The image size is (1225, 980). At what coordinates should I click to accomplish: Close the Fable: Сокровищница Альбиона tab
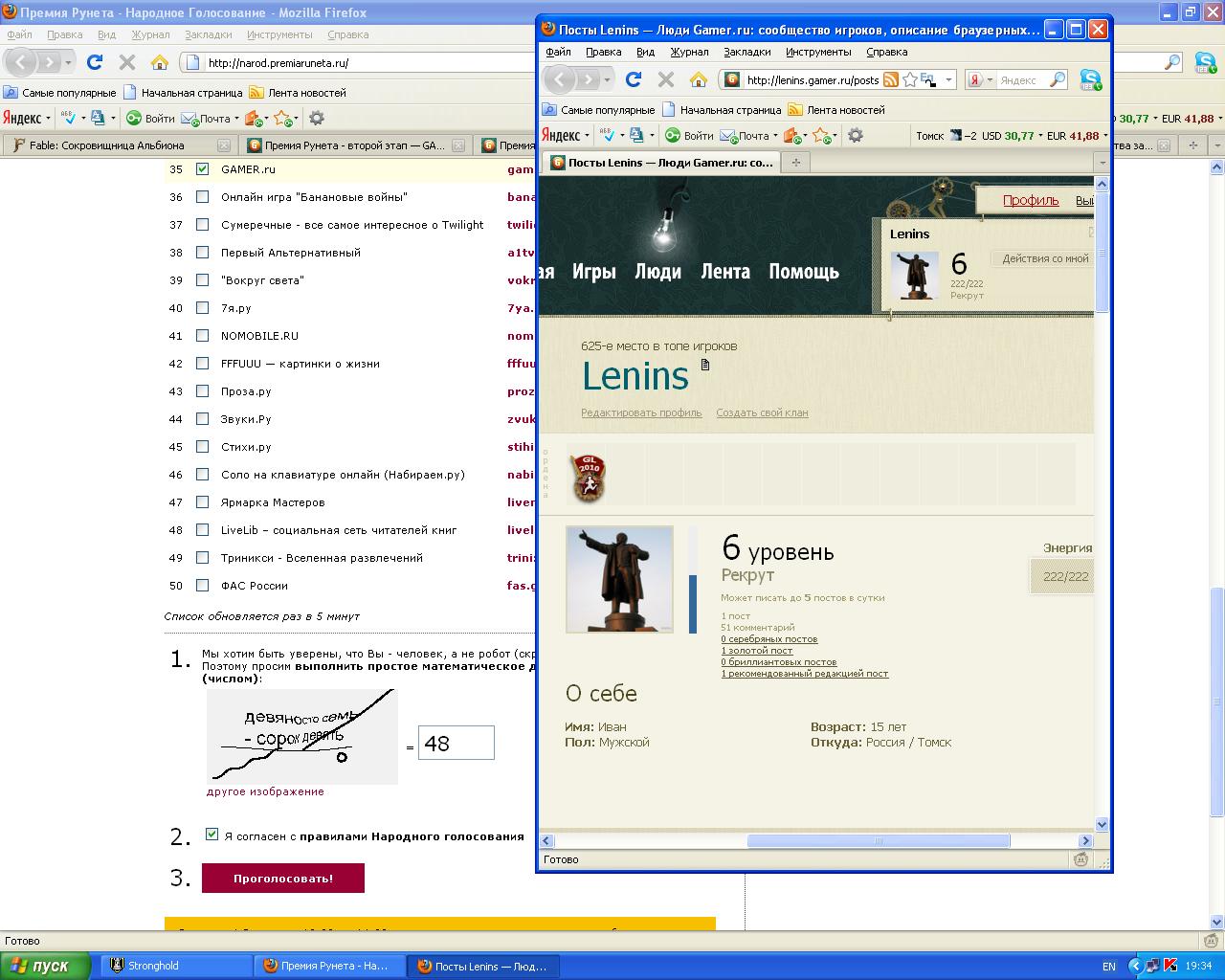[224, 145]
